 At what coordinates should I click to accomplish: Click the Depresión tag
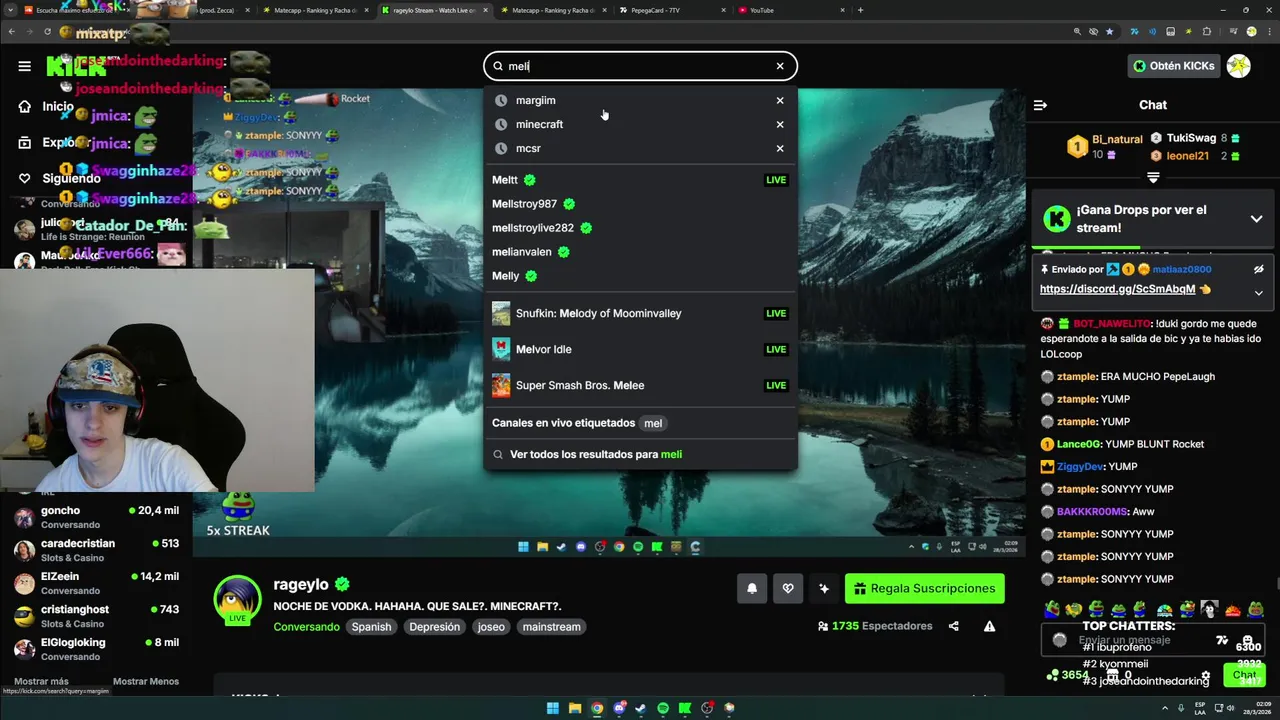(x=435, y=627)
